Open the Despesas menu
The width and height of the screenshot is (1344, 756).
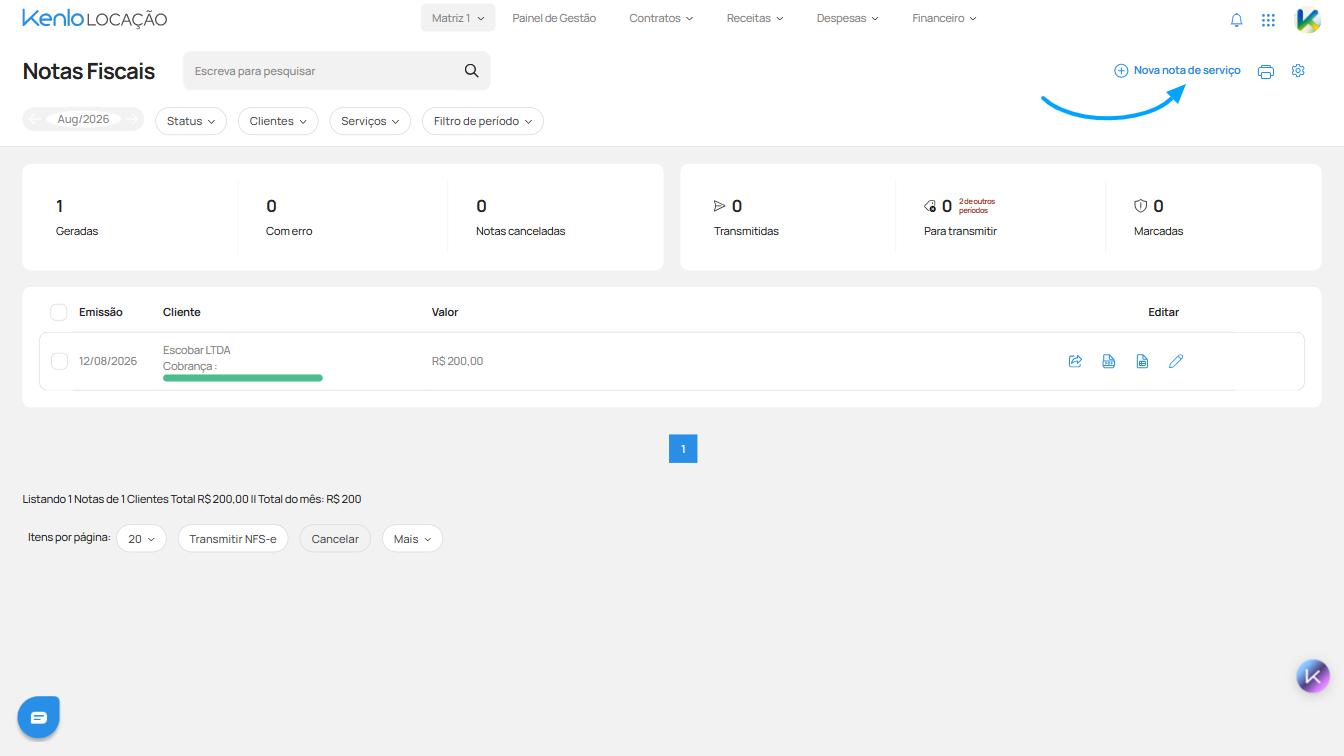point(847,18)
